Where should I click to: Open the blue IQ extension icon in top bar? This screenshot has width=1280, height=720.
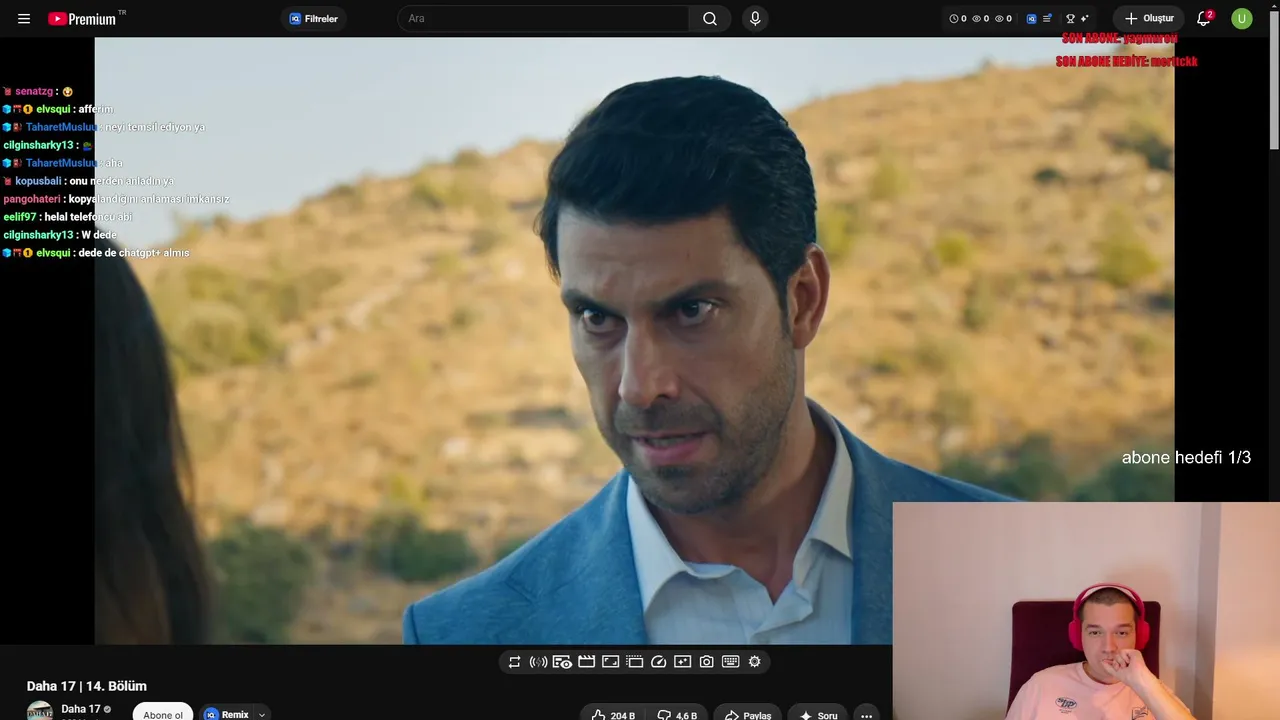point(1032,19)
